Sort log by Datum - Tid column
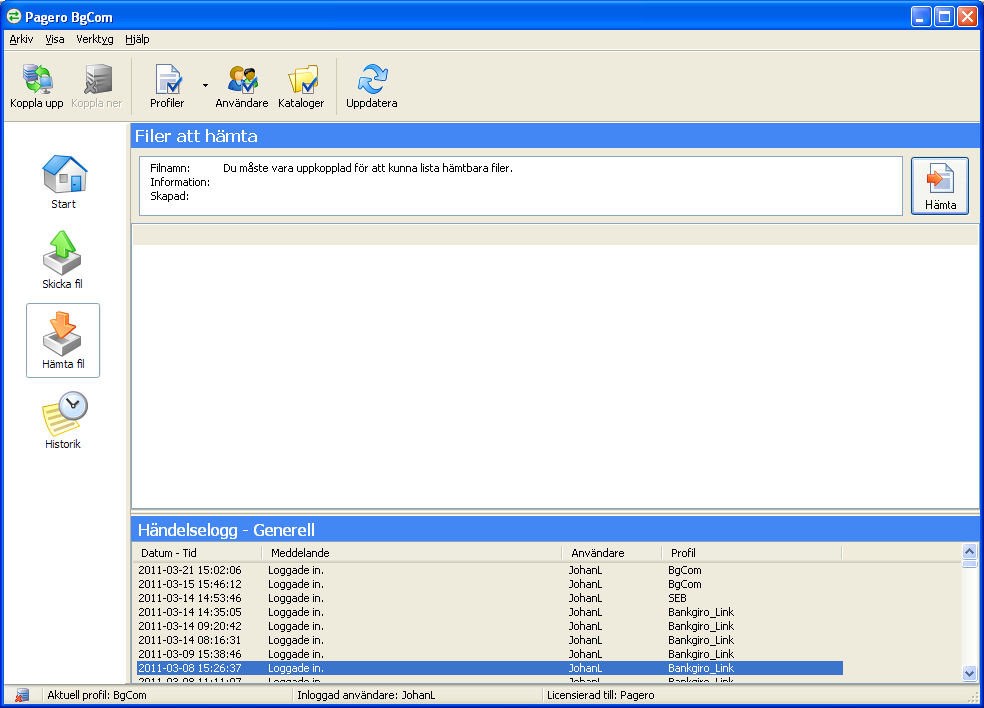 197,553
